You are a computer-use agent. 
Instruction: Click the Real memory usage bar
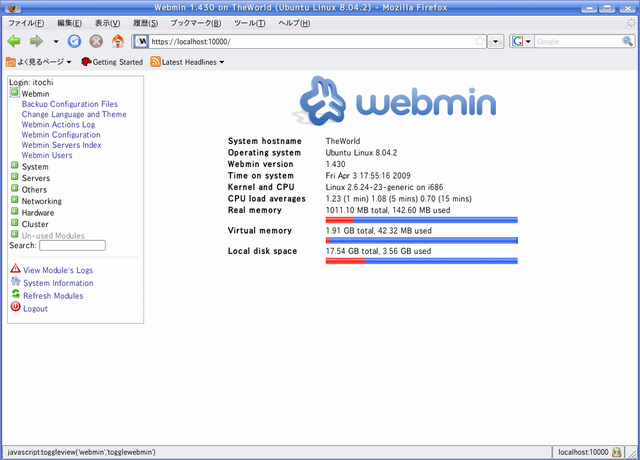pyautogui.click(x=422, y=220)
